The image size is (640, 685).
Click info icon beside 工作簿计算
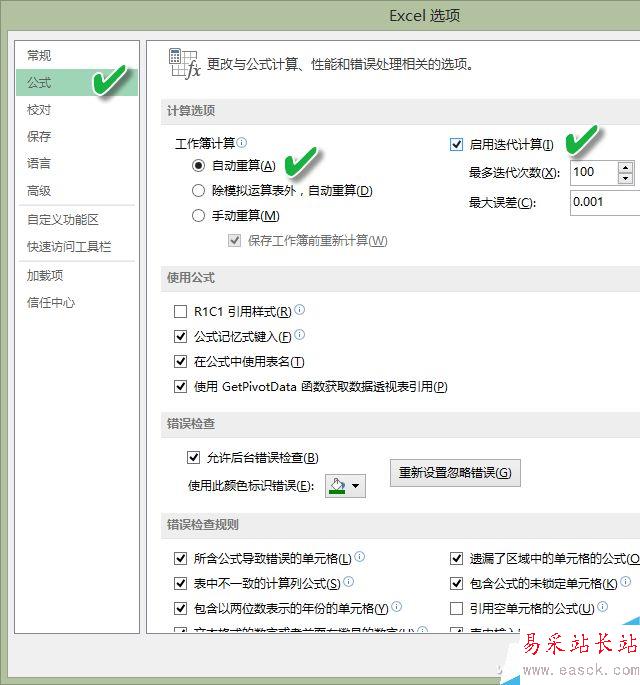click(242, 142)
